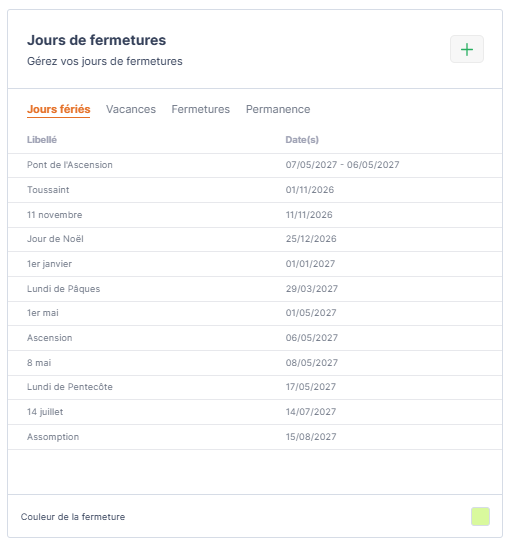Select the 1er janvier row

pyautogui.click(x=255, y=264)
